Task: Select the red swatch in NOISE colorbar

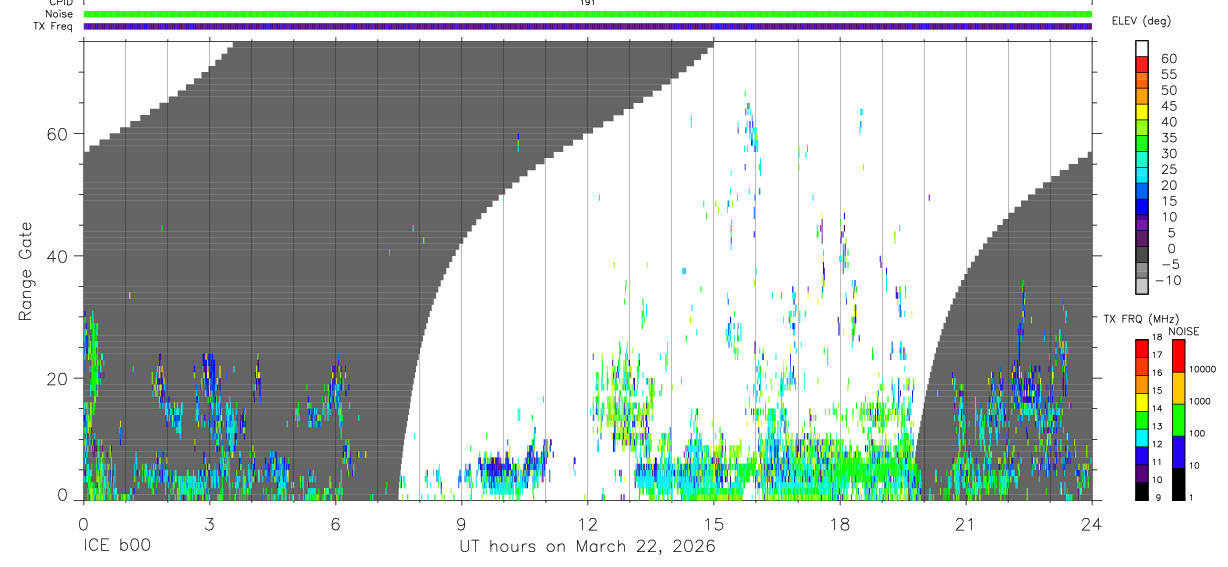Action: click(1178, 356)
